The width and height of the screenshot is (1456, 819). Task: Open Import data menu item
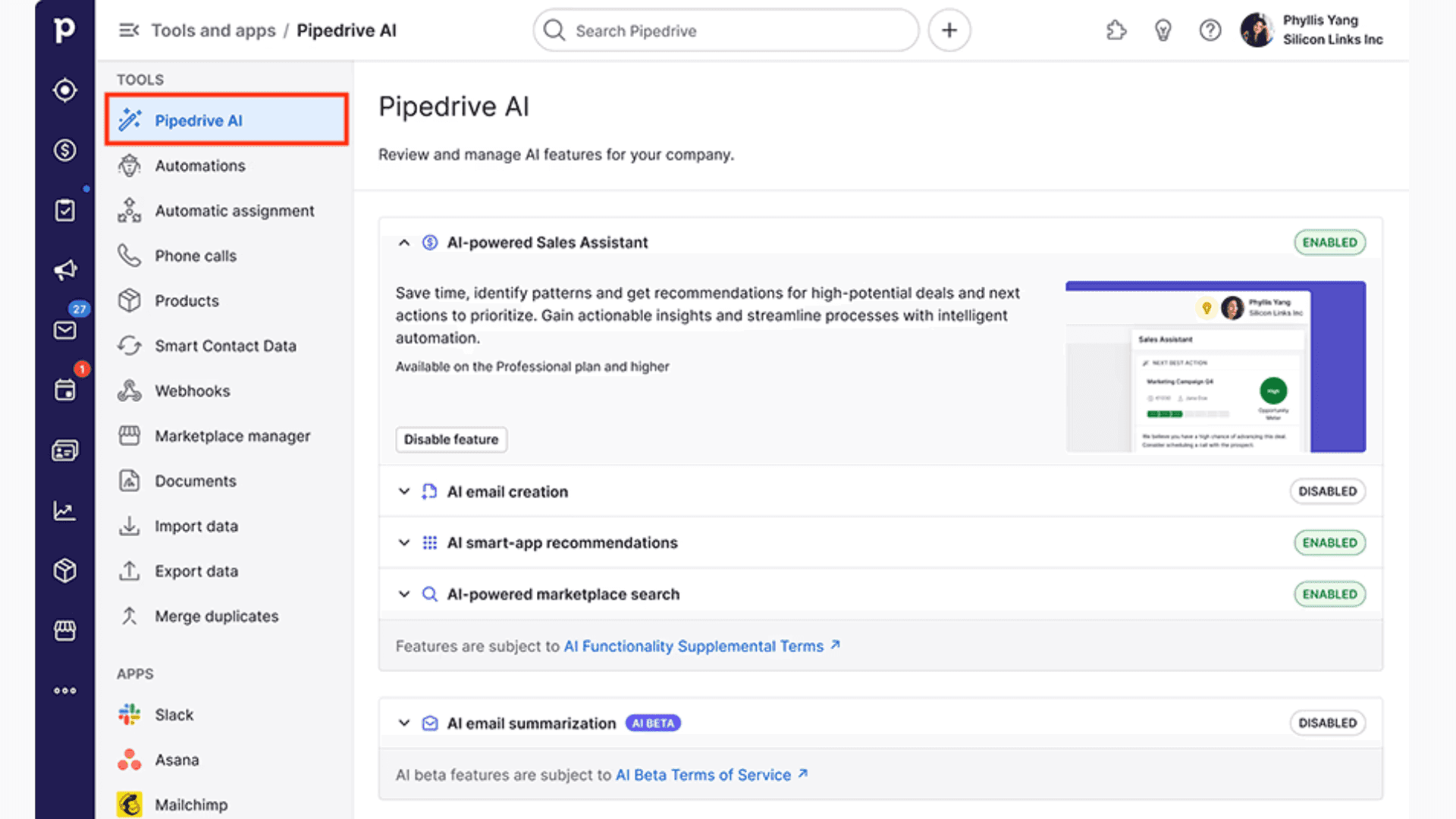click(x=227, y=526)
